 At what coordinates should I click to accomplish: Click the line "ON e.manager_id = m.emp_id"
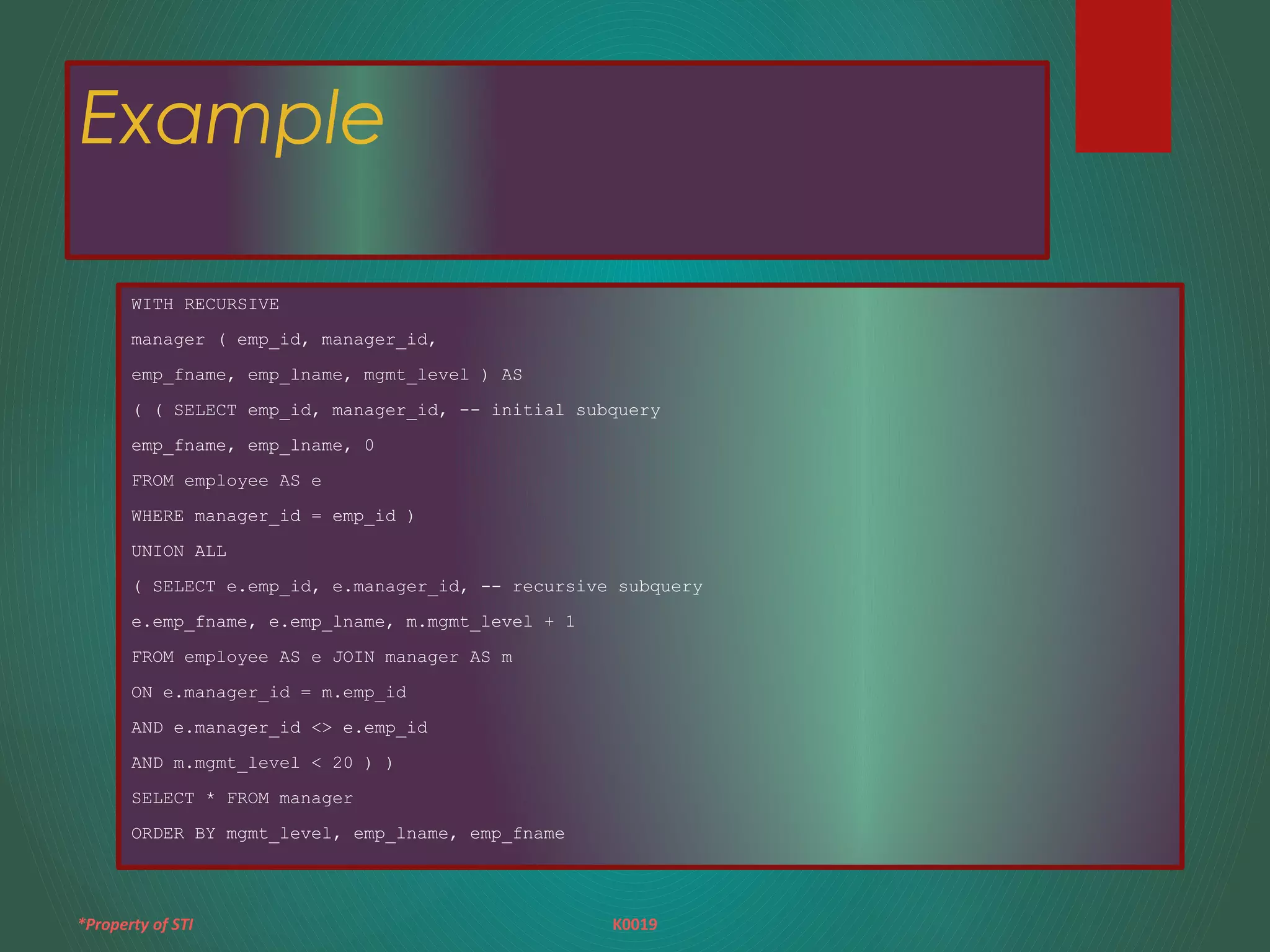pos(269,692)
